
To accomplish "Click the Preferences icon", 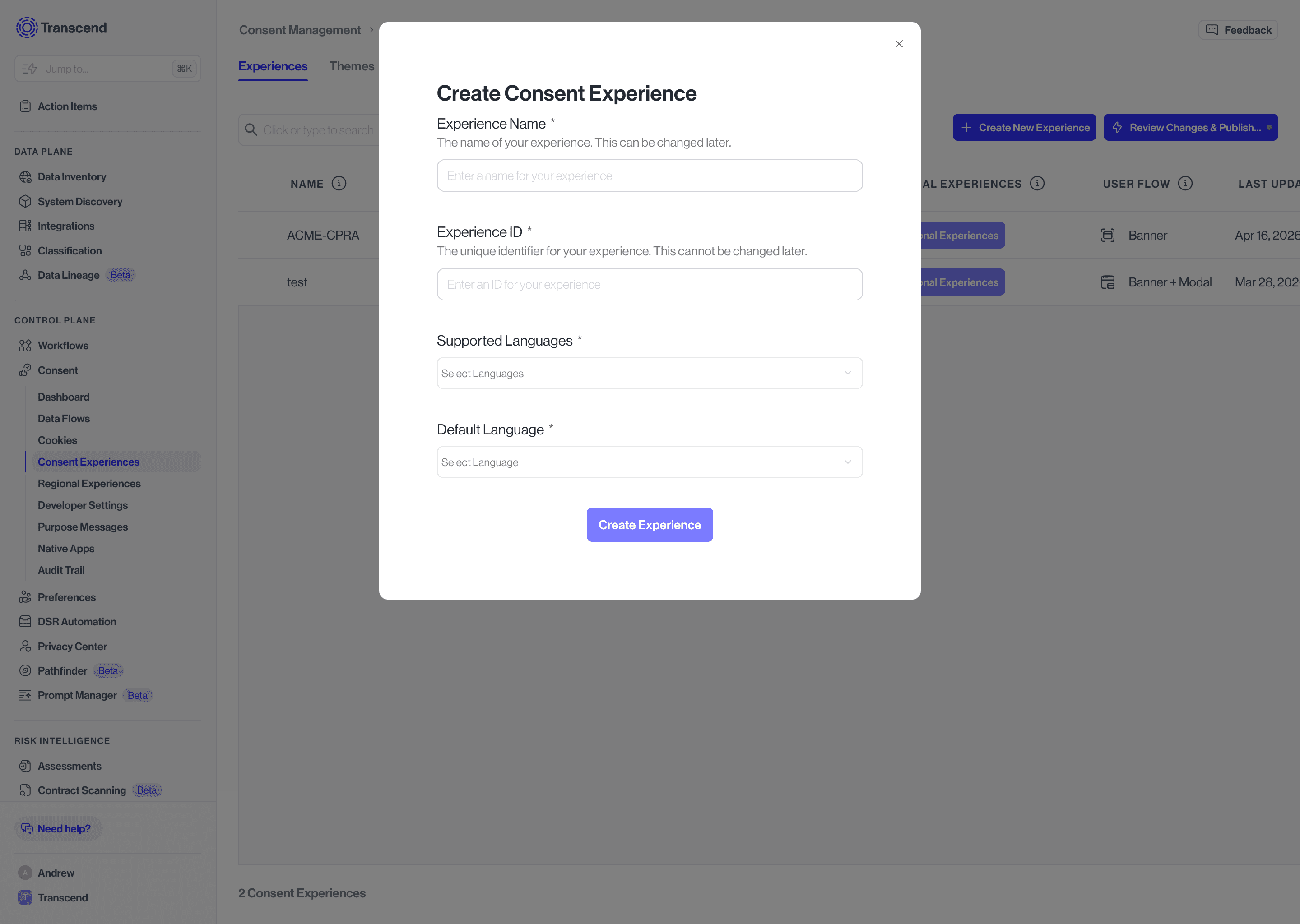I will tap(25, 597).
